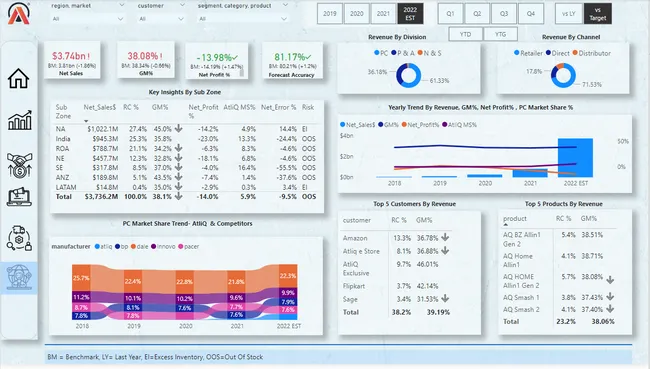Open the Home page icon in sidebar
650x369 pixels.
pyautogui.click(x=18, y=78)
